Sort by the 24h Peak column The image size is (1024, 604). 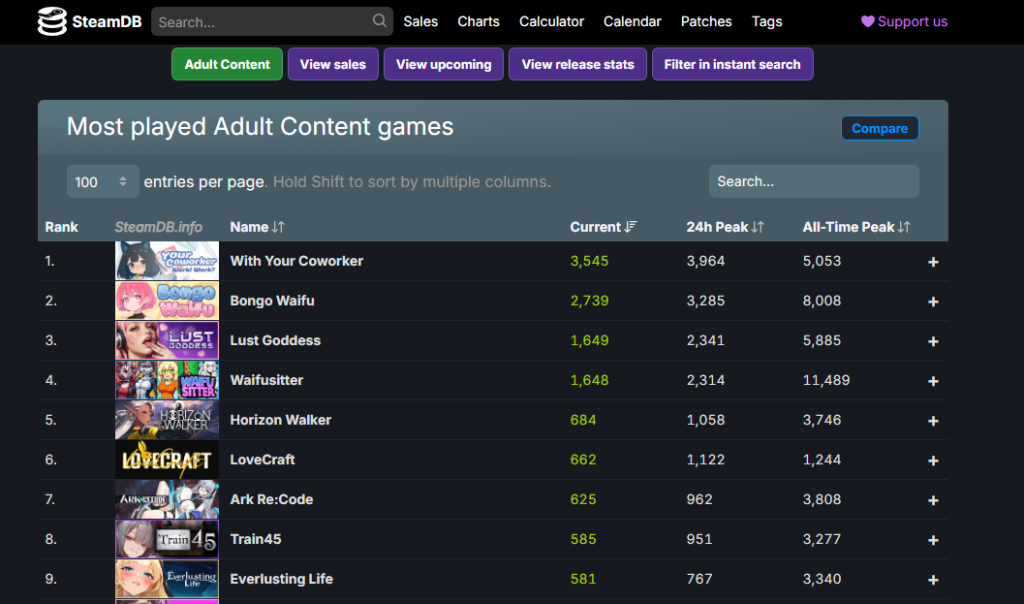[x=725, y=227]
